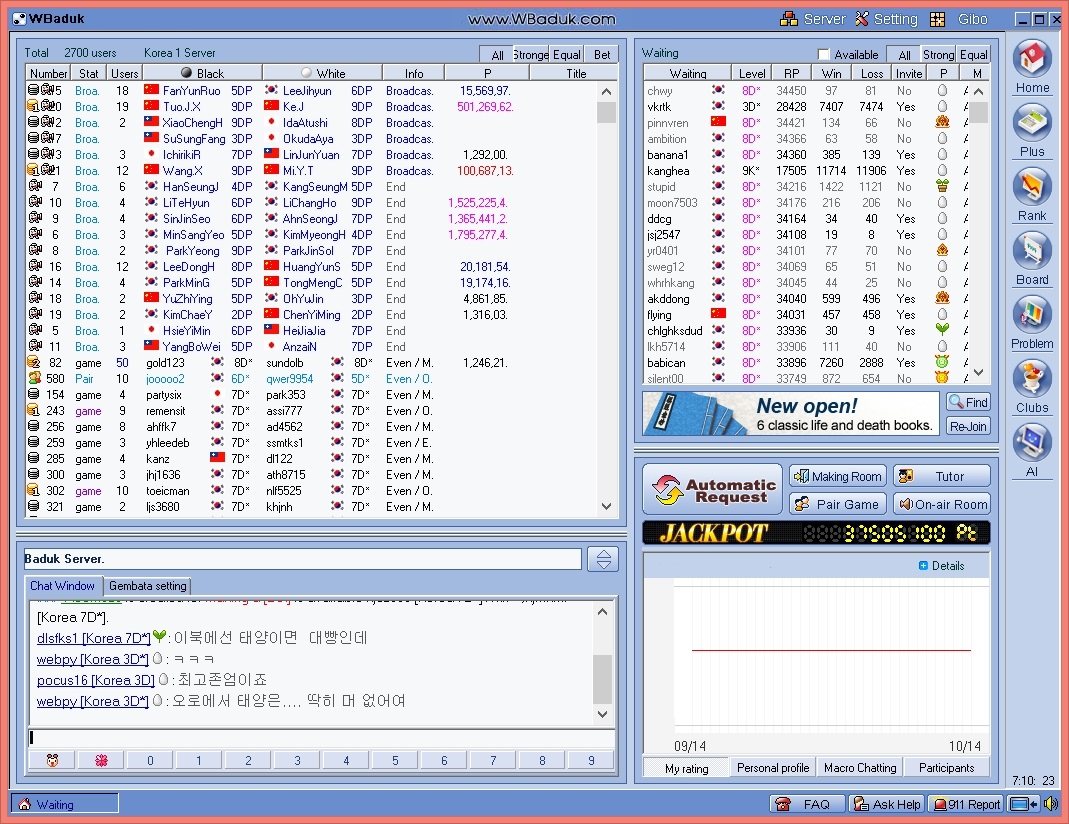Expand the Baduk Server channel selector arrows
Screen dimensions: 1069x824
(x=602, y=559)
